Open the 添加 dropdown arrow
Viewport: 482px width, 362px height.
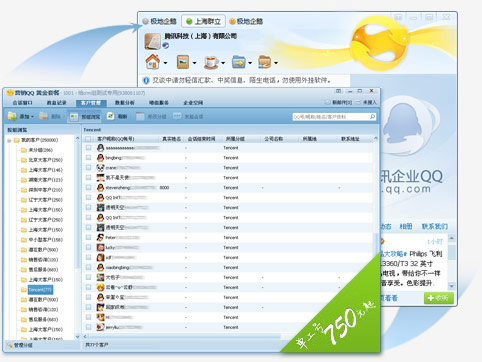pos(32,117)
